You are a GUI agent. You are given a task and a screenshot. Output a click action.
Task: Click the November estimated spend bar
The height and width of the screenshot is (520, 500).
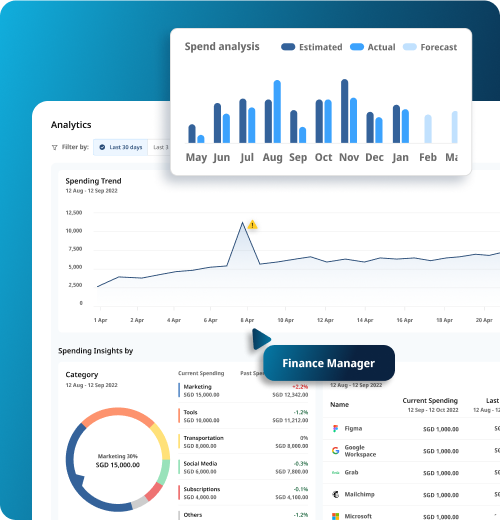[345, 111]
